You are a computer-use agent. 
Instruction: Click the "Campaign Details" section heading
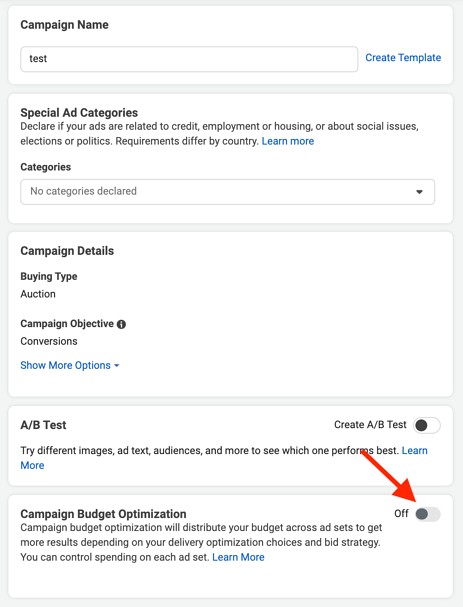click(x=67, y=251)
